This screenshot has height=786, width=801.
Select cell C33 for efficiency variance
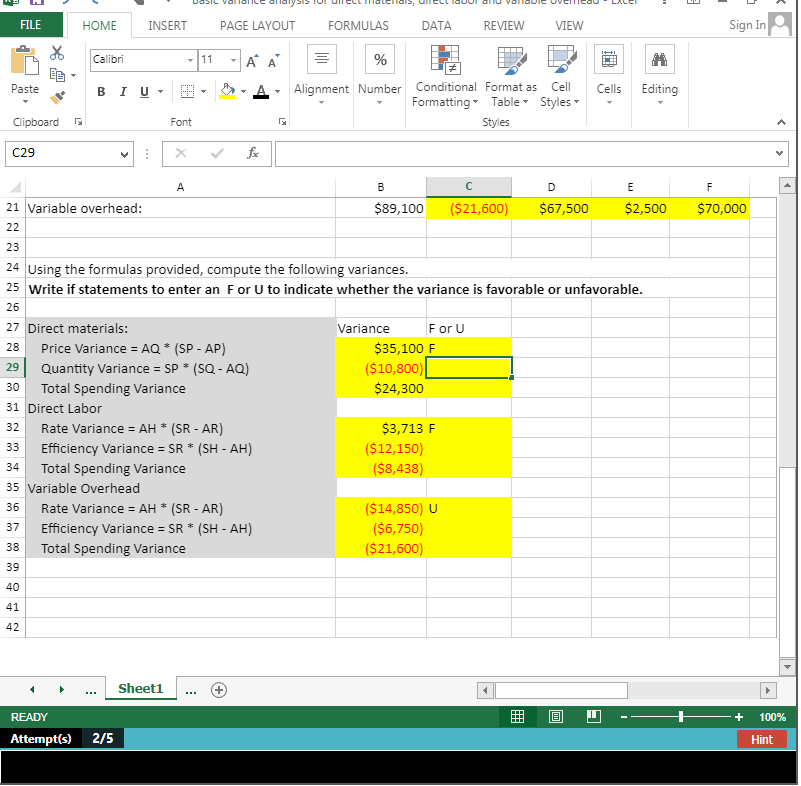[469, 448]
